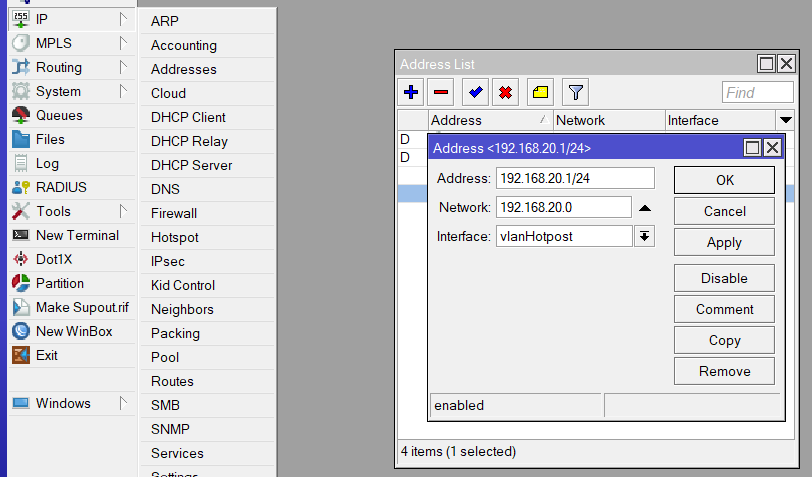Click the Address input field

click(x=575, y=178)
